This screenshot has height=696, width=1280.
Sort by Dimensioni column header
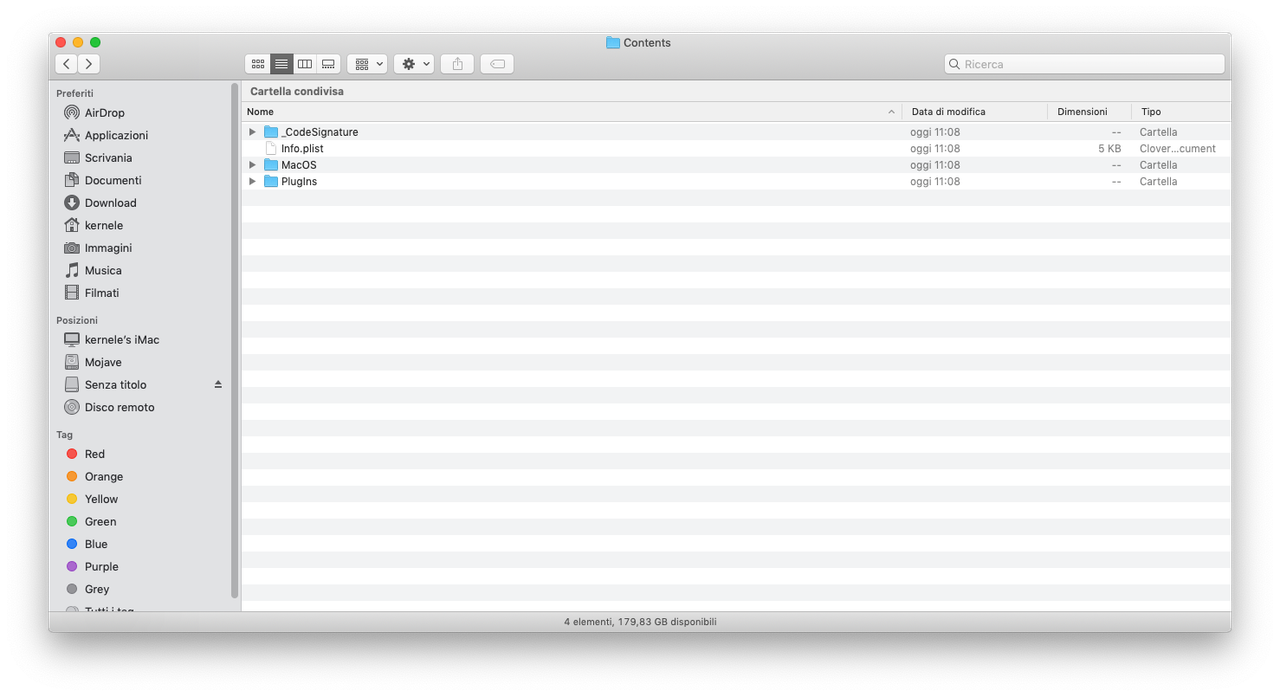click(x=1089, y=112)
